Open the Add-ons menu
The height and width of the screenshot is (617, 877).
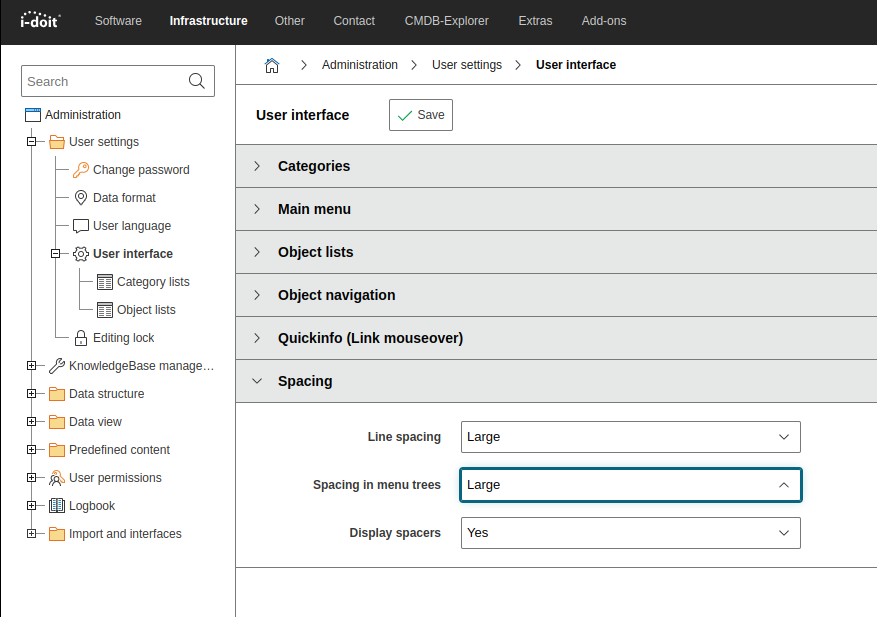tap(604, 21)
